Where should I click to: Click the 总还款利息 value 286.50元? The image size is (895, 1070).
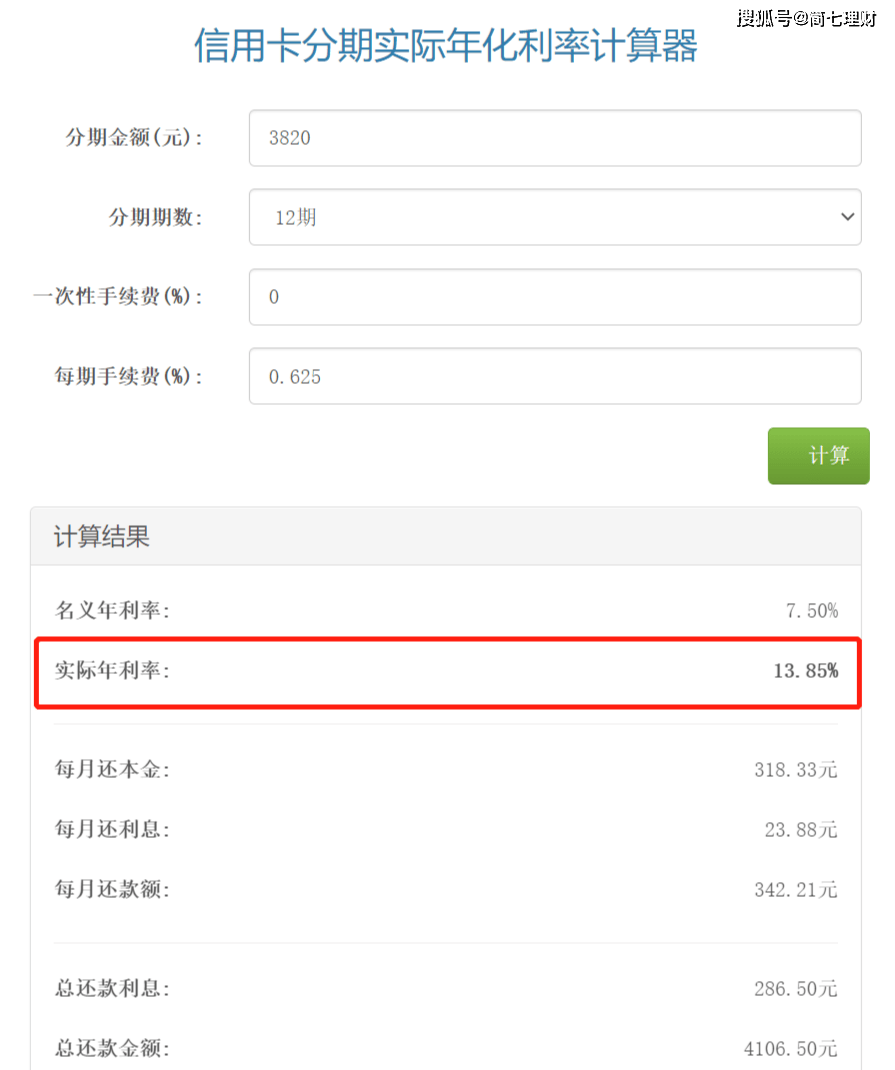(795, 989)
